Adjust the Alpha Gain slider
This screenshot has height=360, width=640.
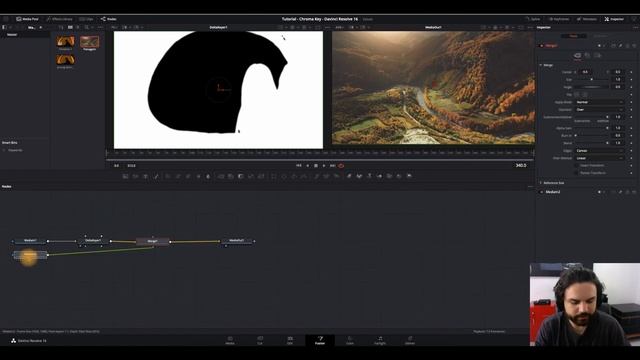pos(592,128)
